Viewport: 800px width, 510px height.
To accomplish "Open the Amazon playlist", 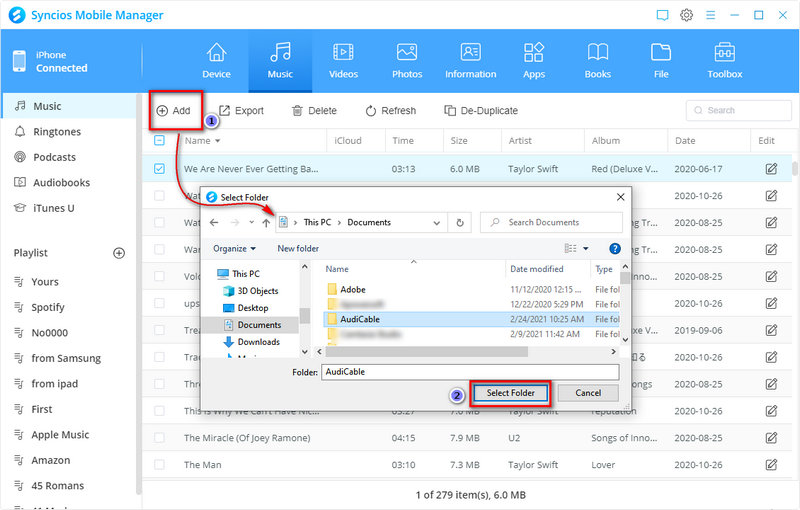I will pyautogui.click(x=51, y=460).
